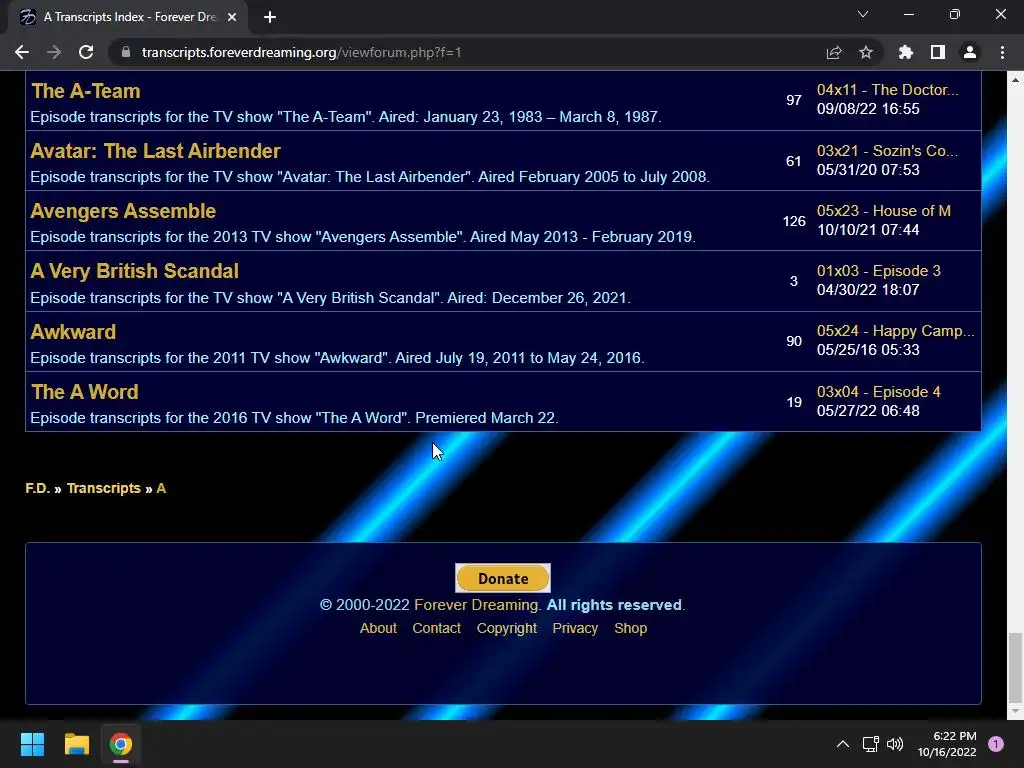This screenshot has width=1024, height=768.
Task: Share this page icon in address bar
Action: (x=834, y=52)
